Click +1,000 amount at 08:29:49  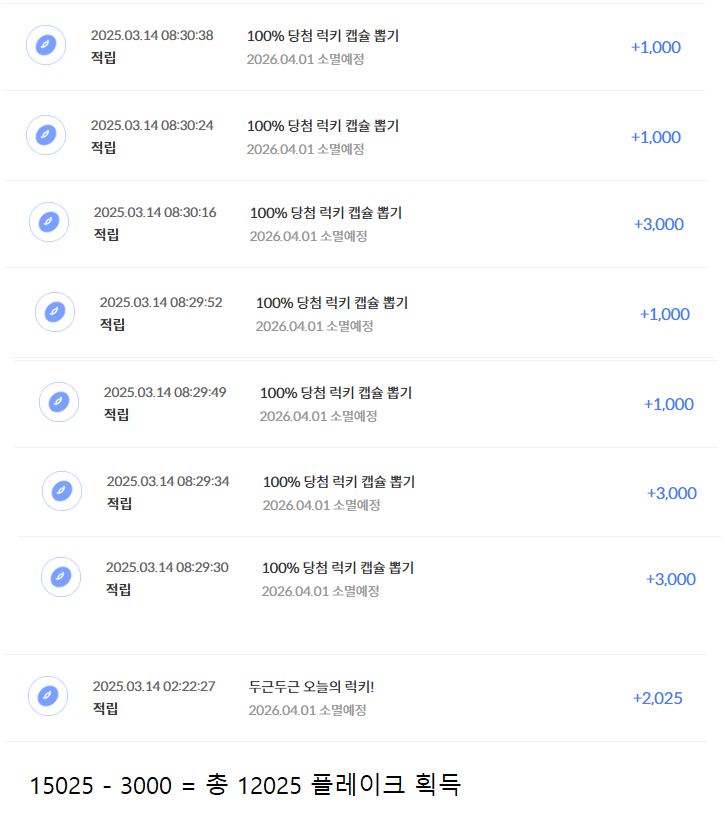tap(668, 404)
